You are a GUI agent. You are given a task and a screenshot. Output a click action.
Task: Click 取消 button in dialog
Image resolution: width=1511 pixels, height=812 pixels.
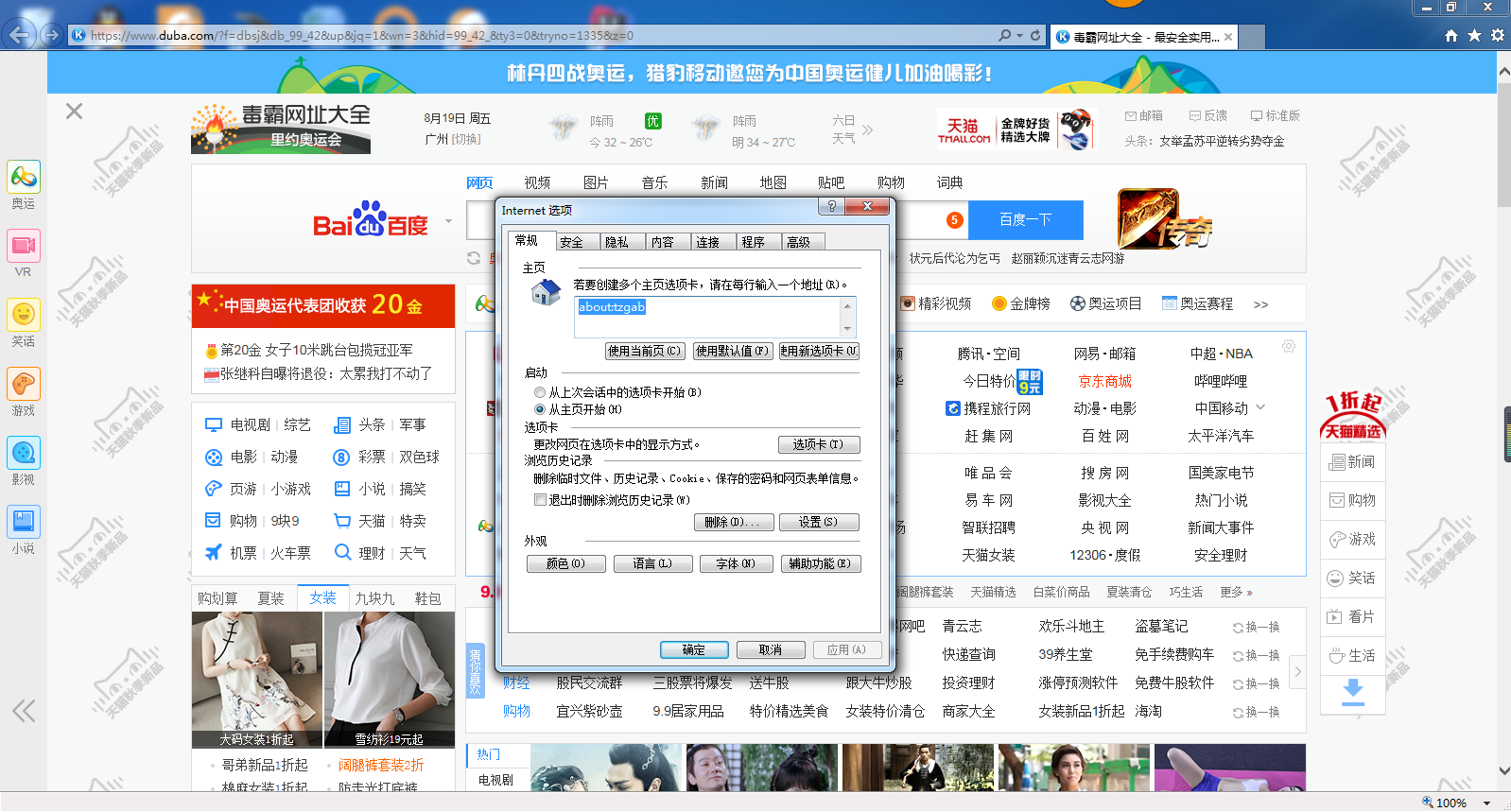(771, 649)
